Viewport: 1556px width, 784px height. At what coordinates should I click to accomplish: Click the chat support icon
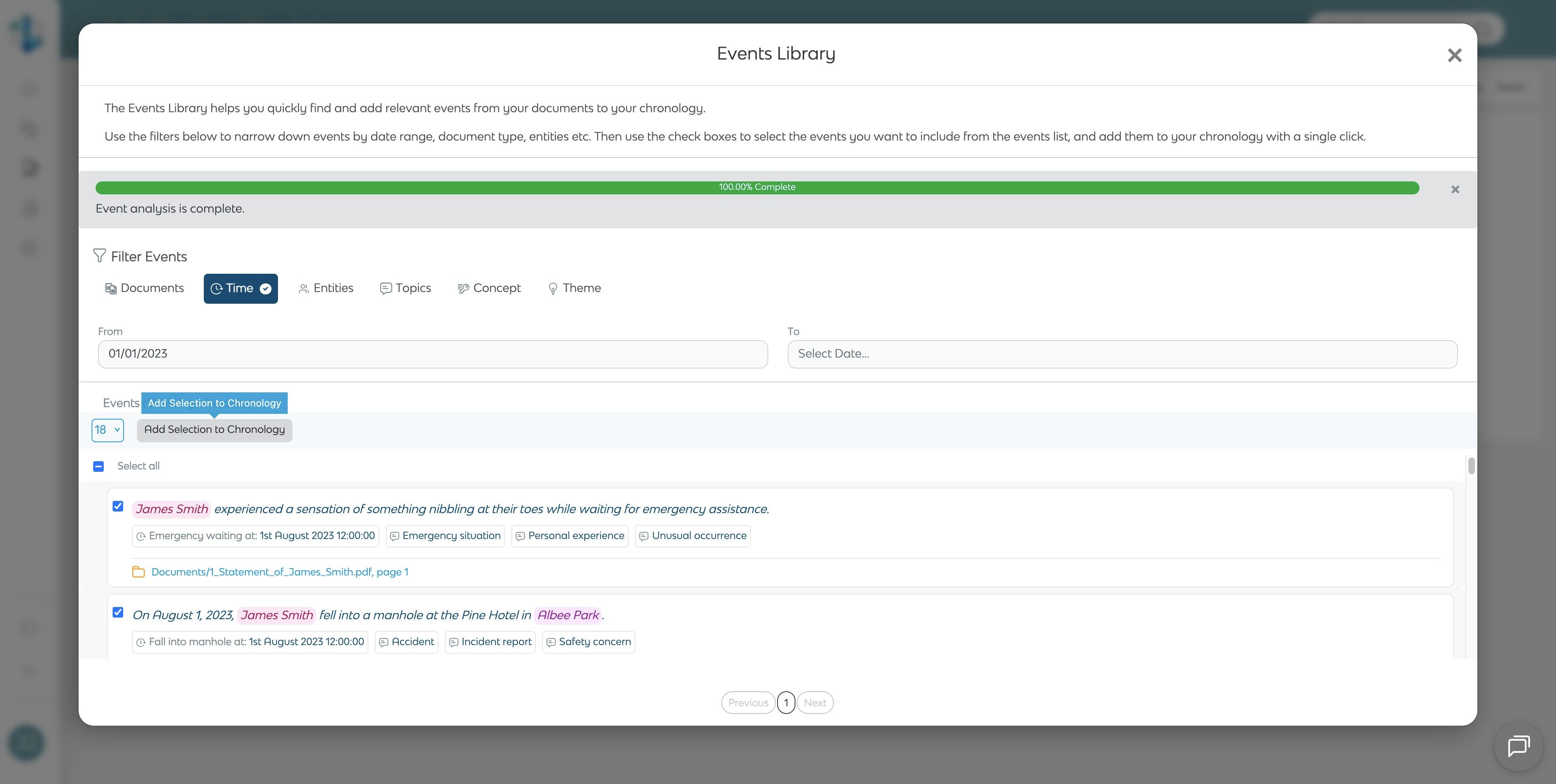[x=1518, y=746]
